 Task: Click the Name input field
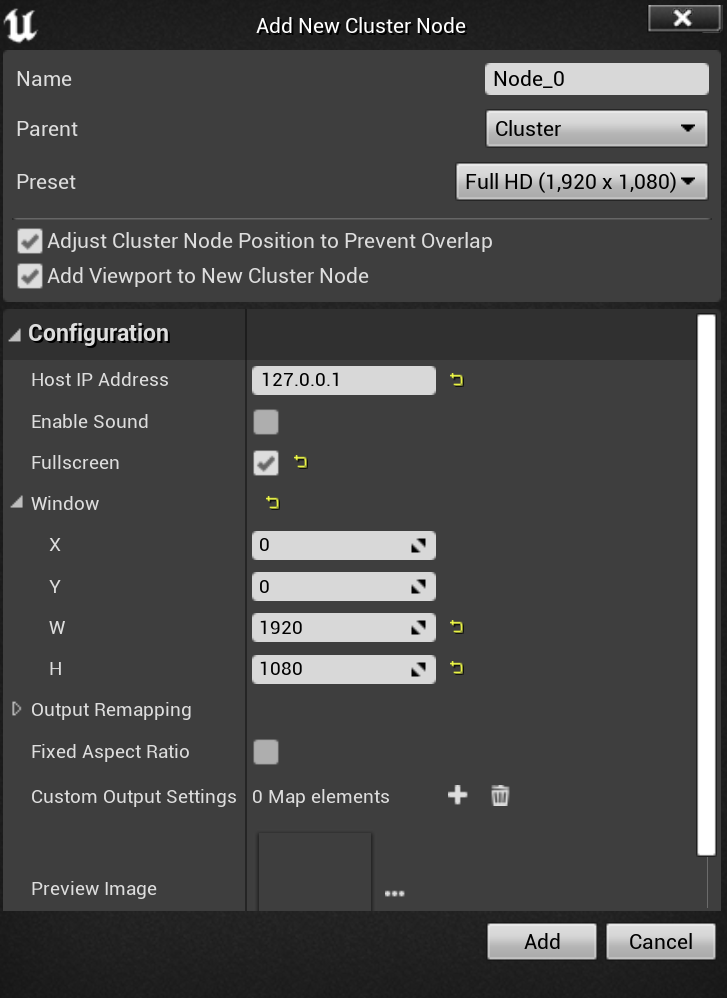596,79
